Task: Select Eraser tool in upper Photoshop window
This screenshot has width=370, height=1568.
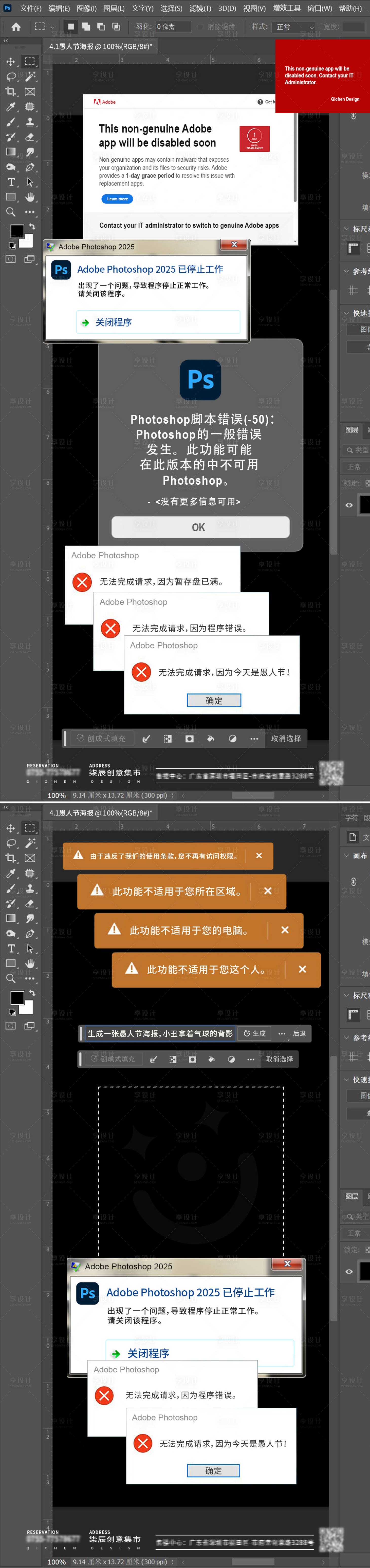Action: pos(30,137)
